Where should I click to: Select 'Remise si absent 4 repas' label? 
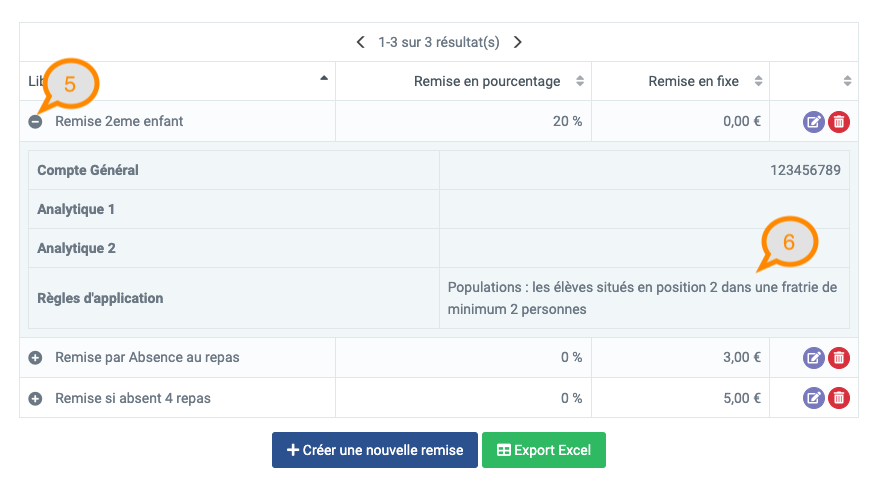(133, 398)
